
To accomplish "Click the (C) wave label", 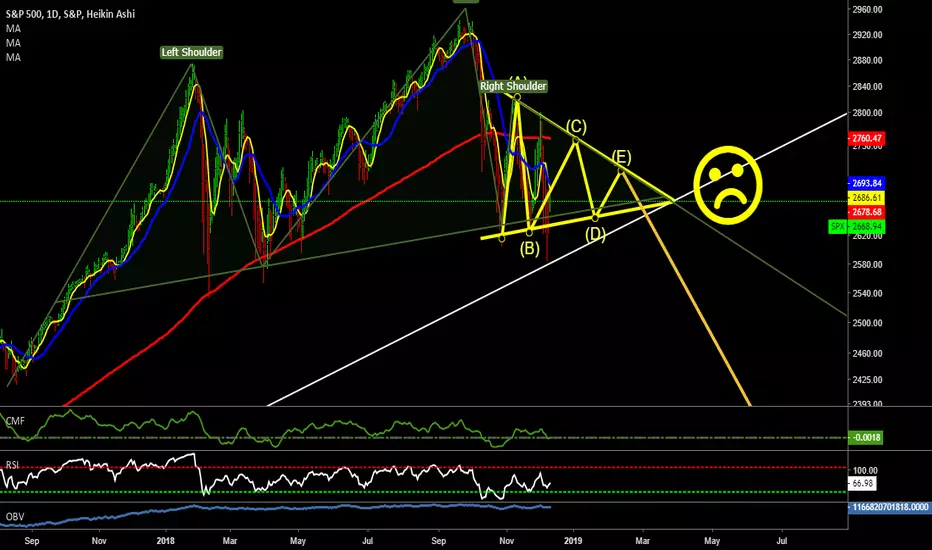I will pos(576,127).
